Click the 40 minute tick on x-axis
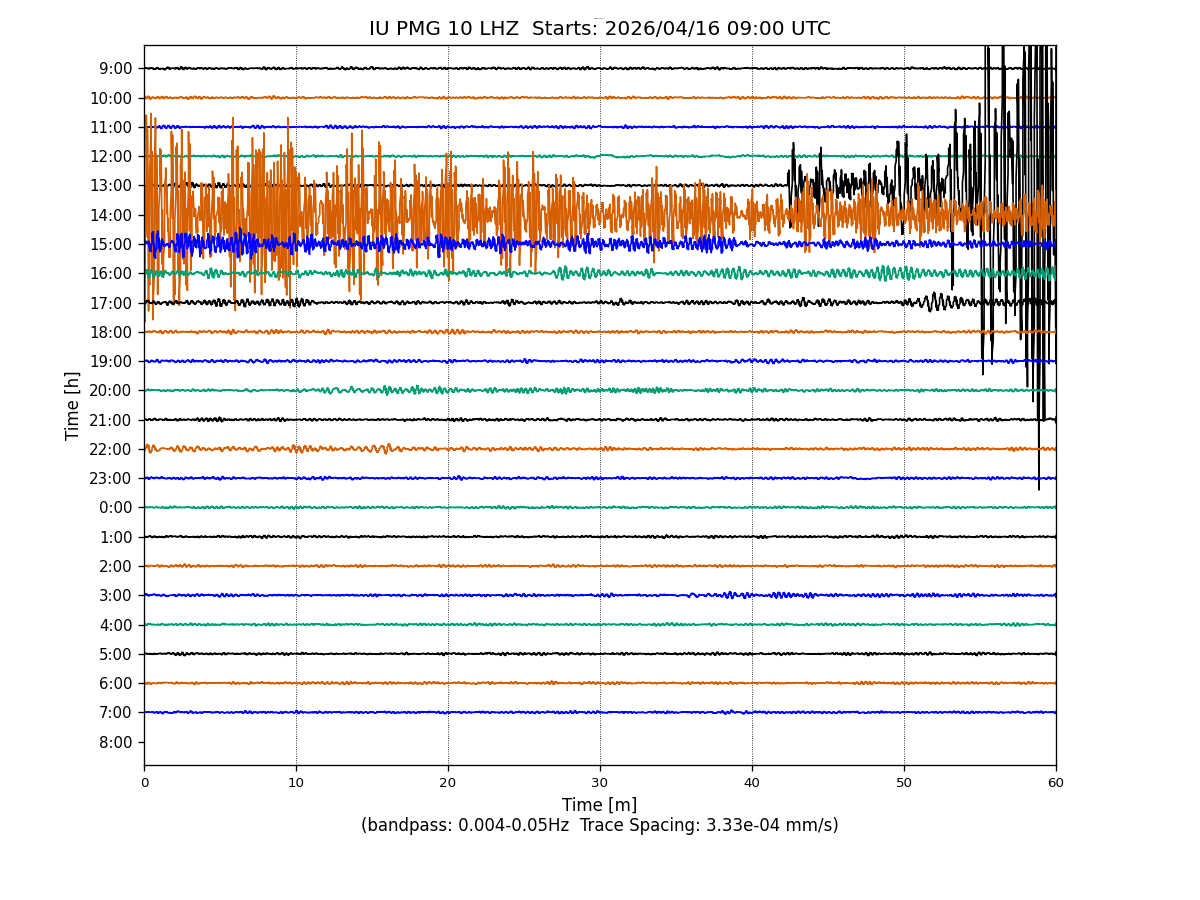1200x900 pixels. (x=752, y=783)
